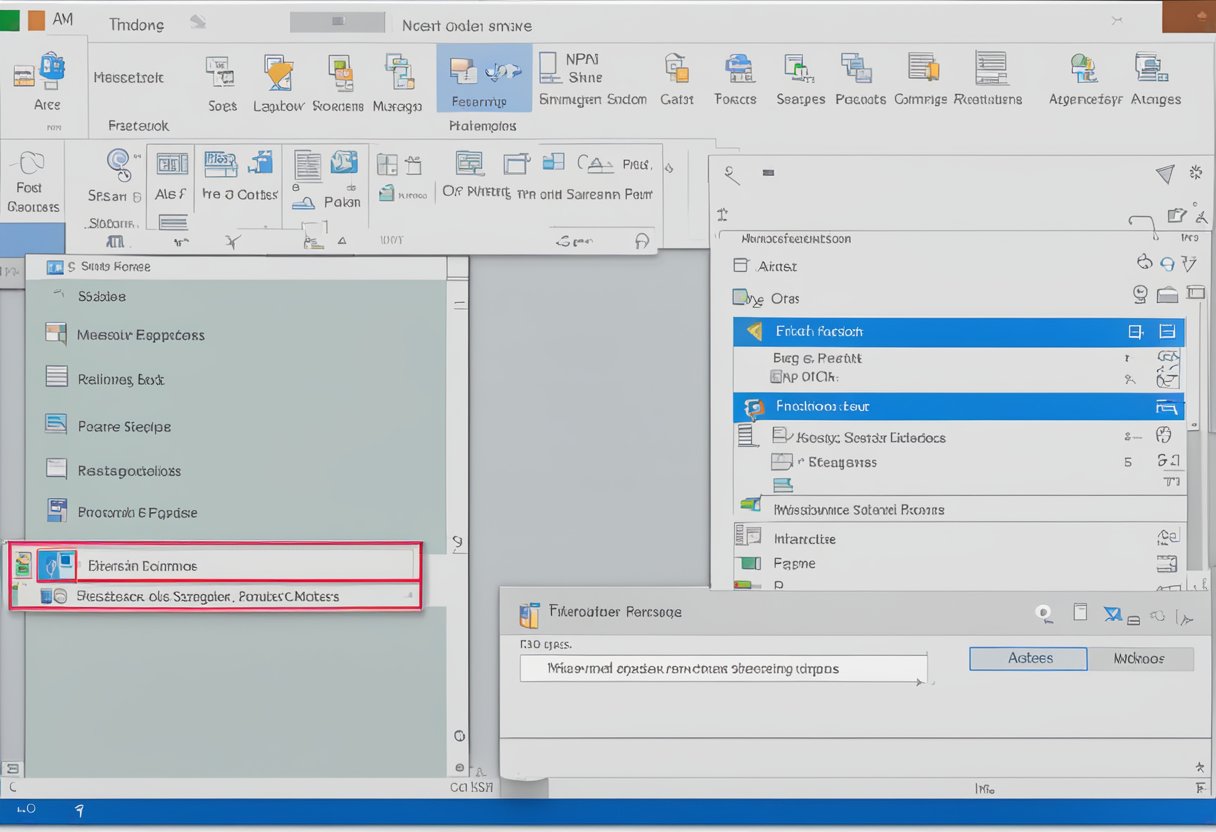Click the Astes button in the Filter dialog
This screenshot has width=1216, height=832.
[x=1026, y=658]
